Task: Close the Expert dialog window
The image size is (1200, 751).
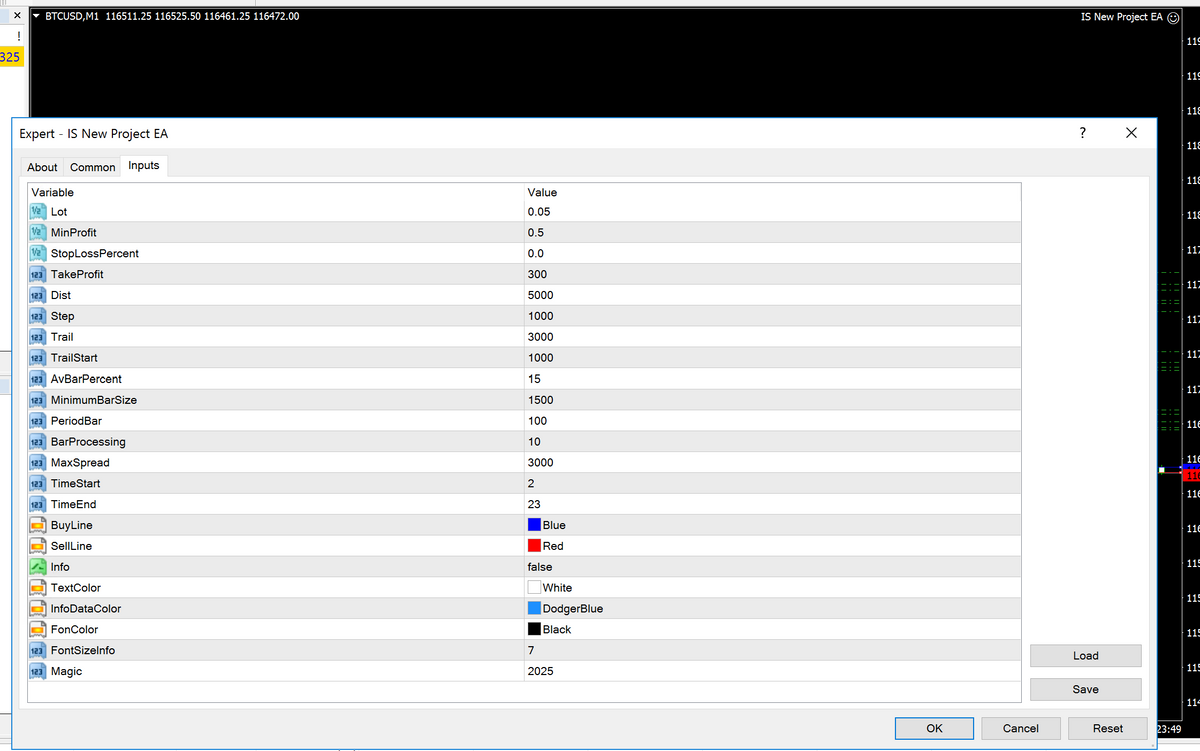Action: click(x=1131, y=133)
